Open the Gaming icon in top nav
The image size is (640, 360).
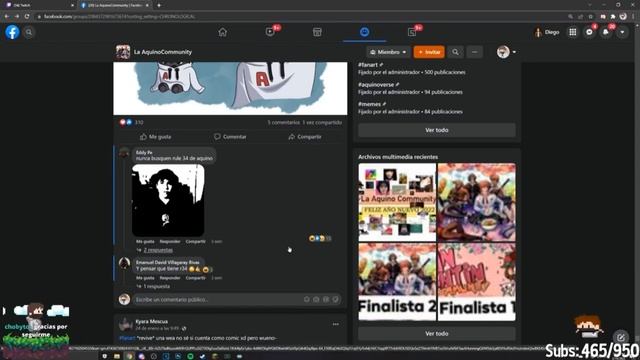pos(412,32)
